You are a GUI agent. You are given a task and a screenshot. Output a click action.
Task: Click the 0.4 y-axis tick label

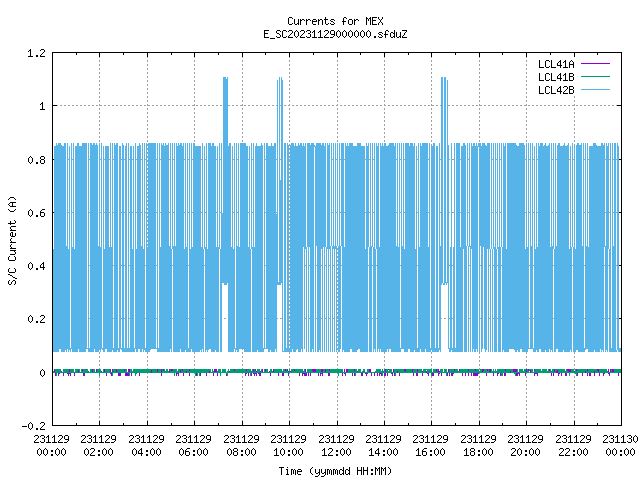36,266
